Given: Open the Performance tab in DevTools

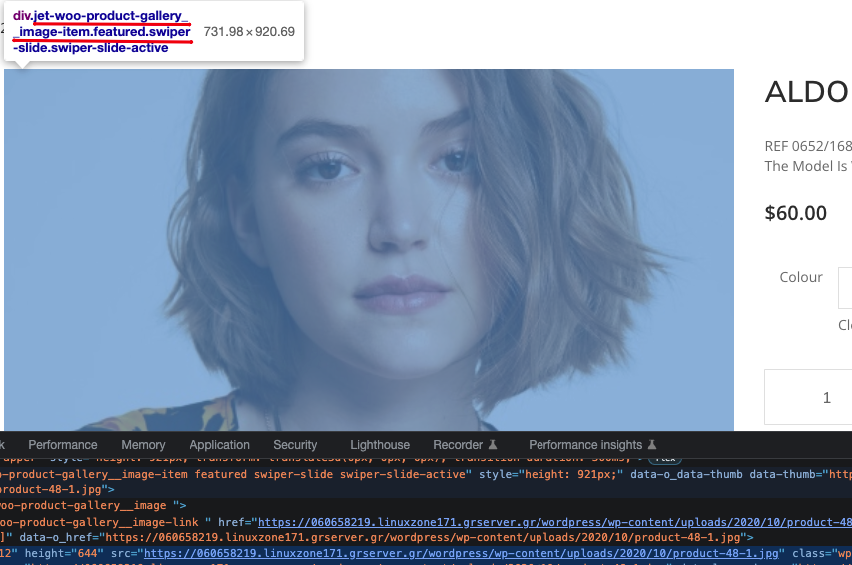Looking at the screenshot, I should click(62, 445).
